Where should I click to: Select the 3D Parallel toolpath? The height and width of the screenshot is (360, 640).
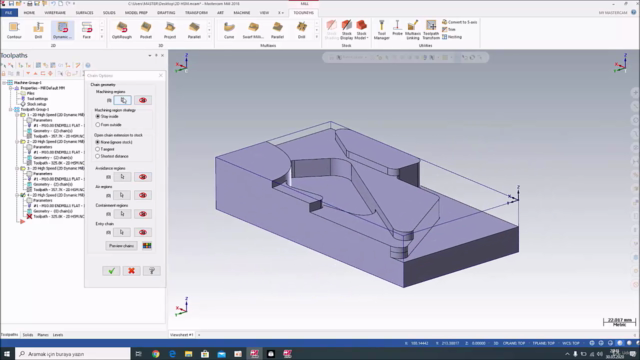194,30
